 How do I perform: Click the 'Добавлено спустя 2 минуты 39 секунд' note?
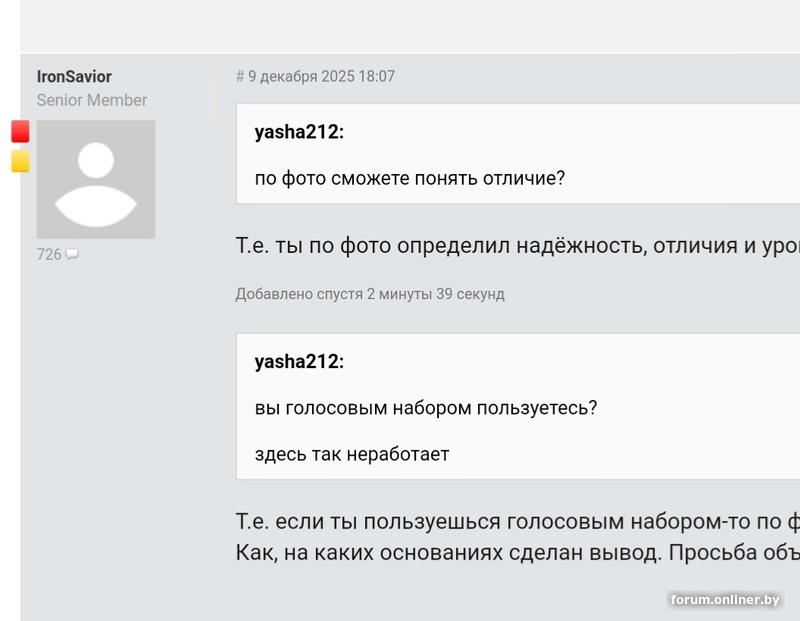(370, 294)
